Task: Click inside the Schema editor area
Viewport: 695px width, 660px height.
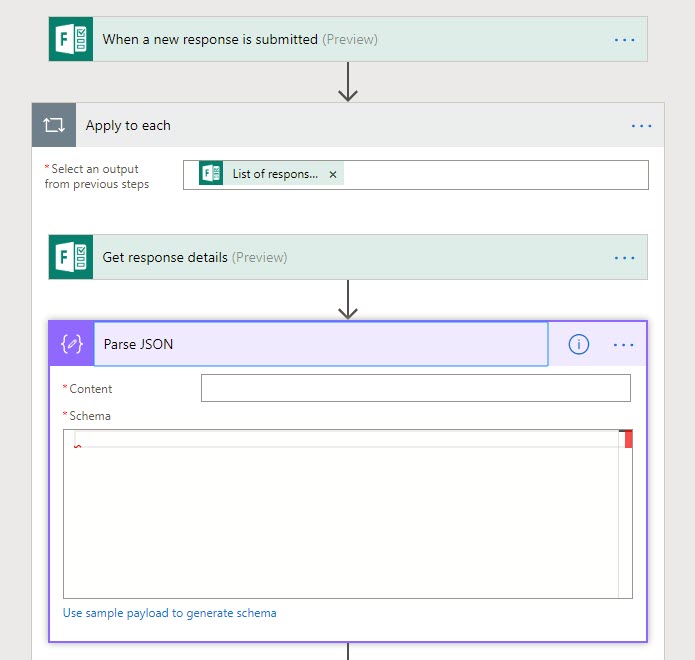Action: 340,520
